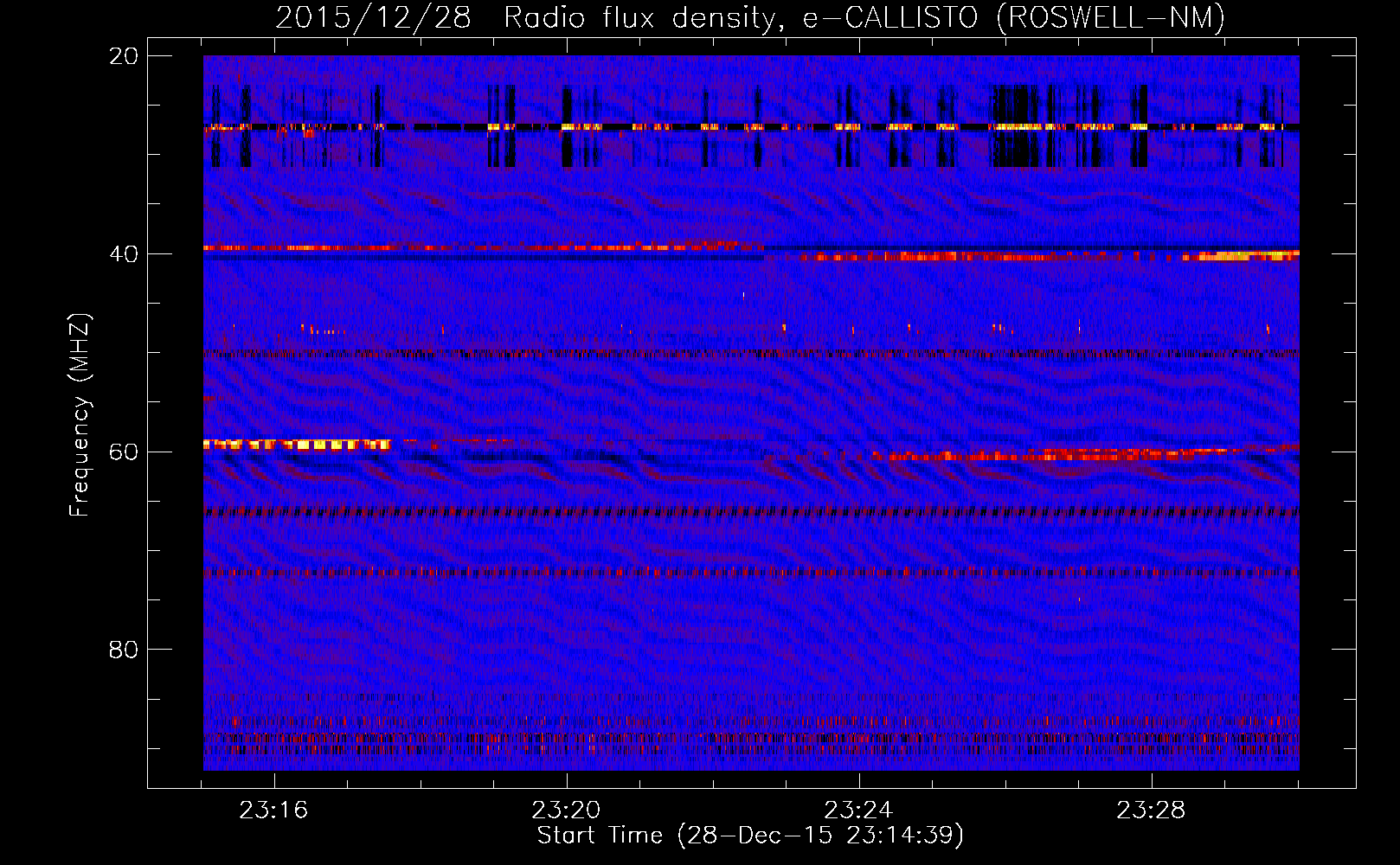This screenshot has width=1400, height=865.
Task: Click the '23:20' time tick label
Action: pos(566,810)
